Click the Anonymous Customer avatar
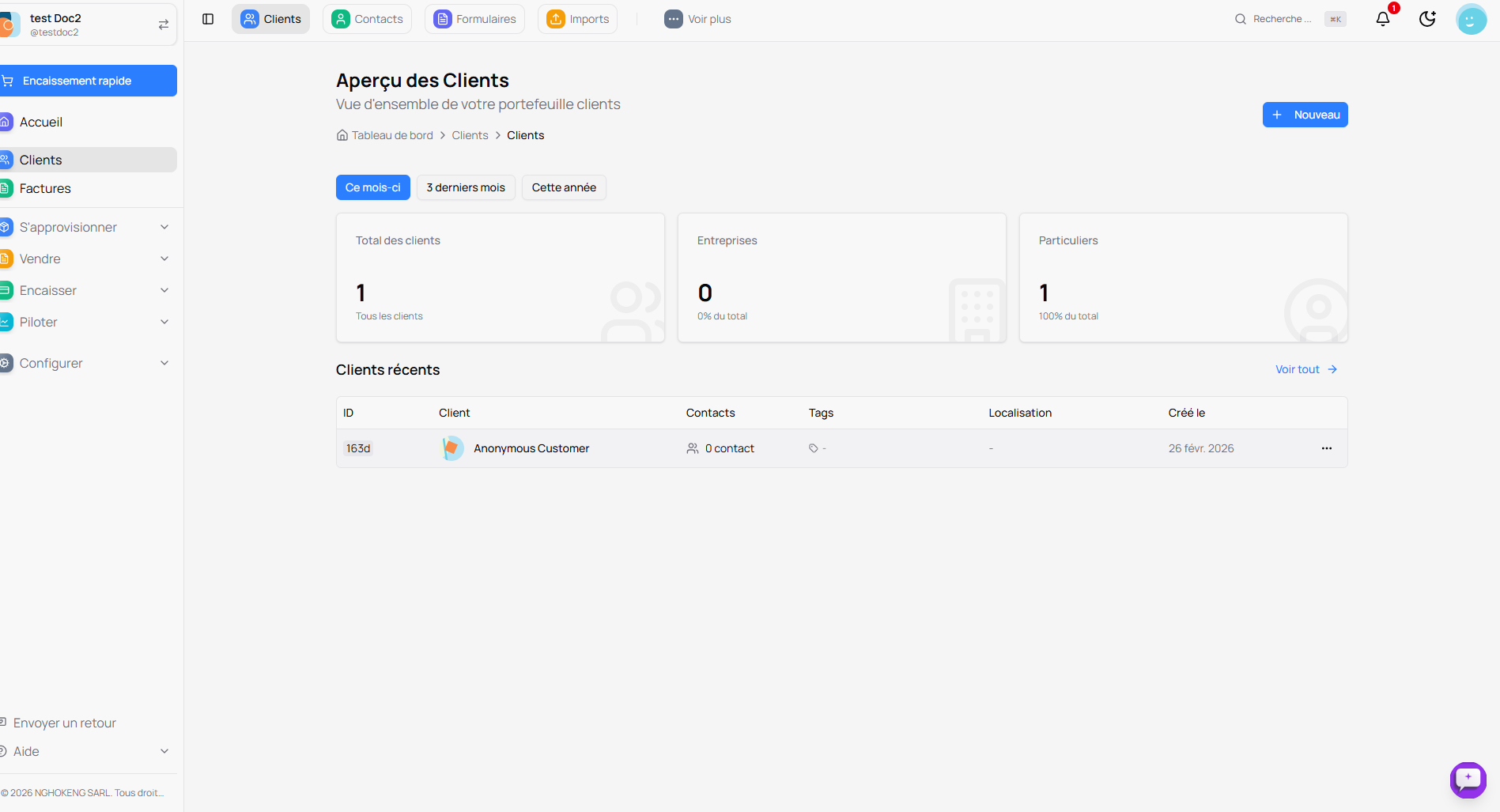Viewport: 1500px width, 812px height. point(452,448)
